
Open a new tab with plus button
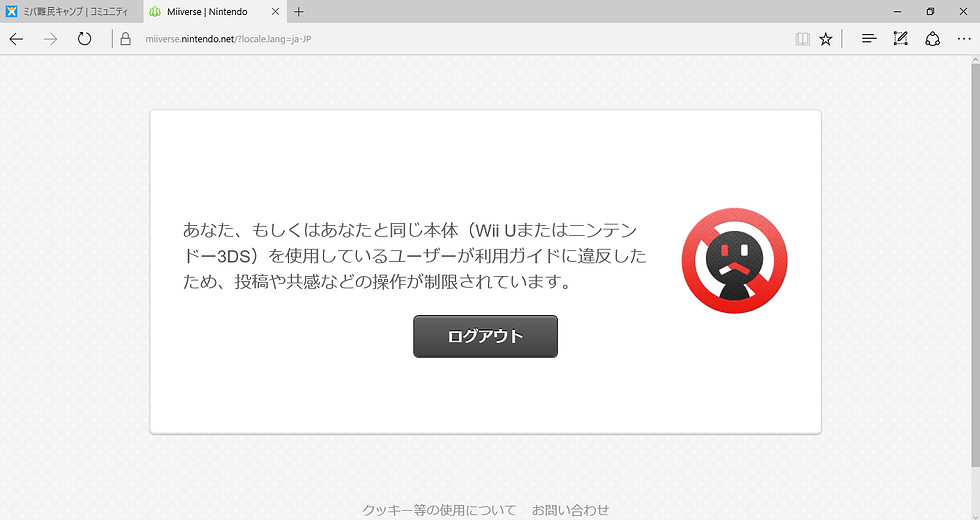tap(299, 11)
